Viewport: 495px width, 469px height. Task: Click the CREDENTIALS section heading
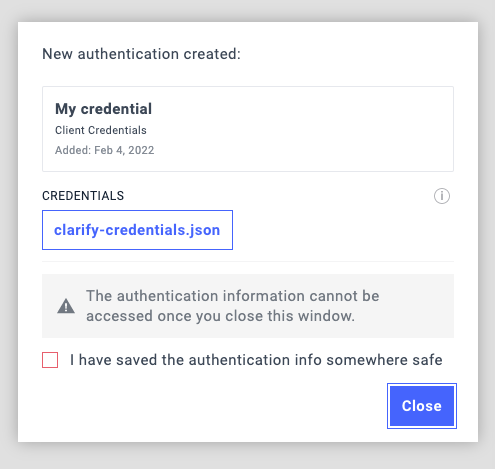tap(83, 196)
